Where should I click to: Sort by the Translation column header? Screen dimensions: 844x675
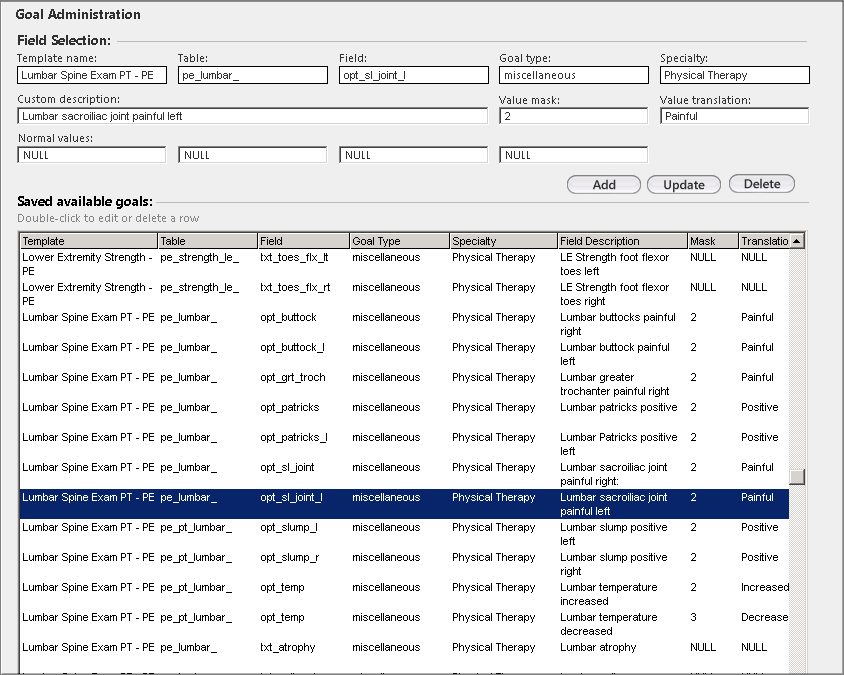tap(764, 241)
